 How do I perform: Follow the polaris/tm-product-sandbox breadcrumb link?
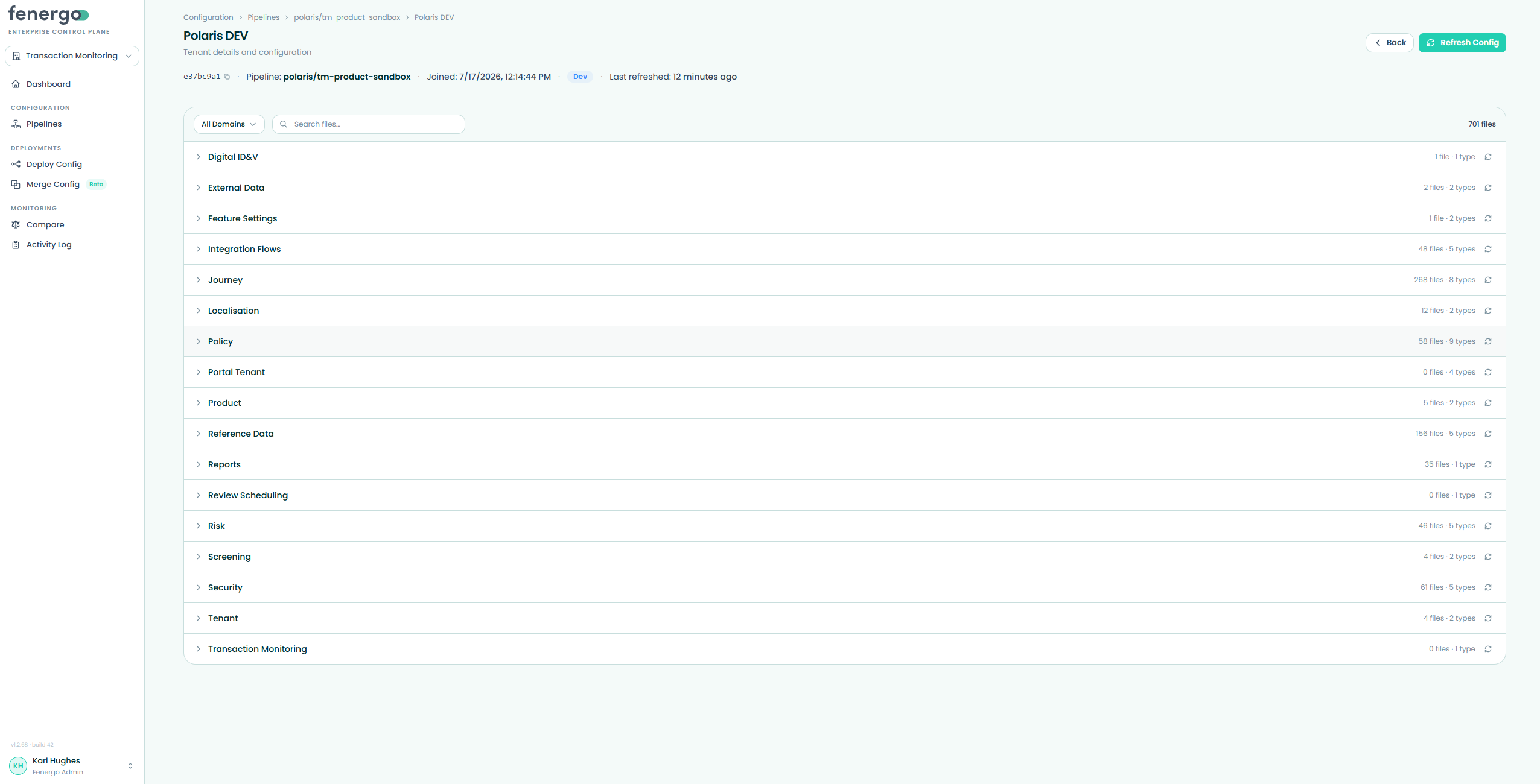347,17
